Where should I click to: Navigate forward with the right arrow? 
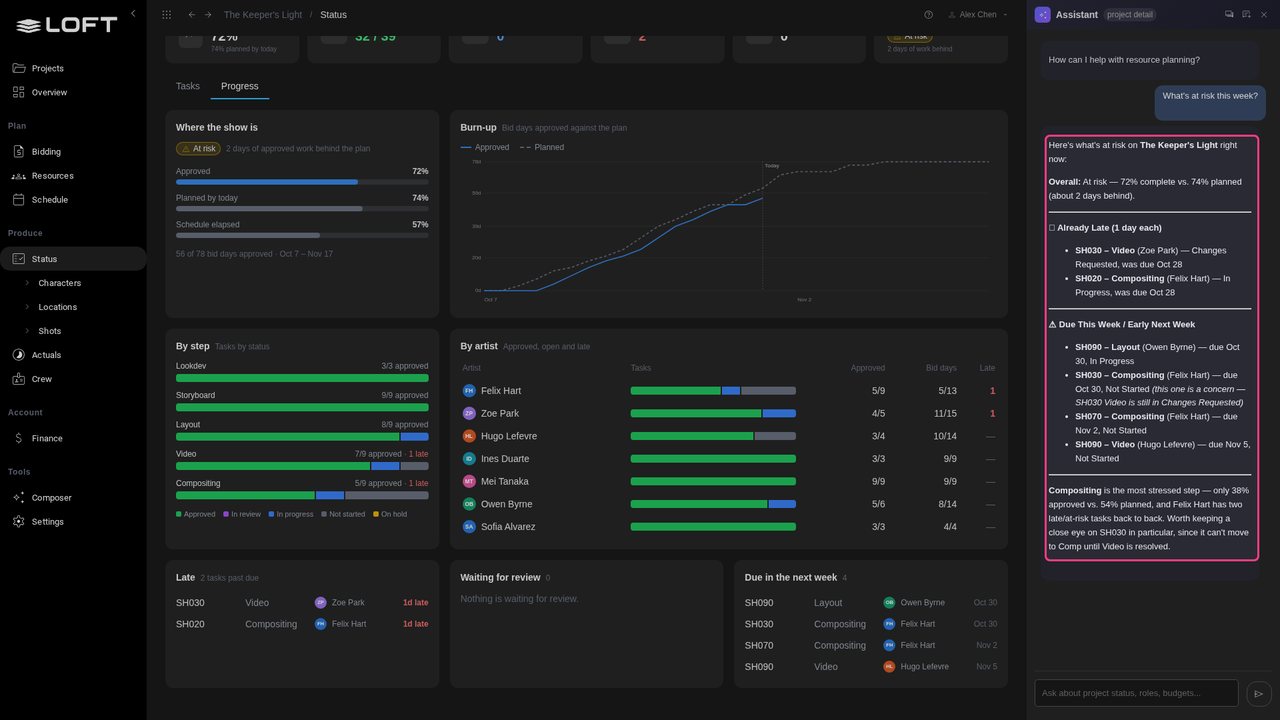[x=208, y=15]
